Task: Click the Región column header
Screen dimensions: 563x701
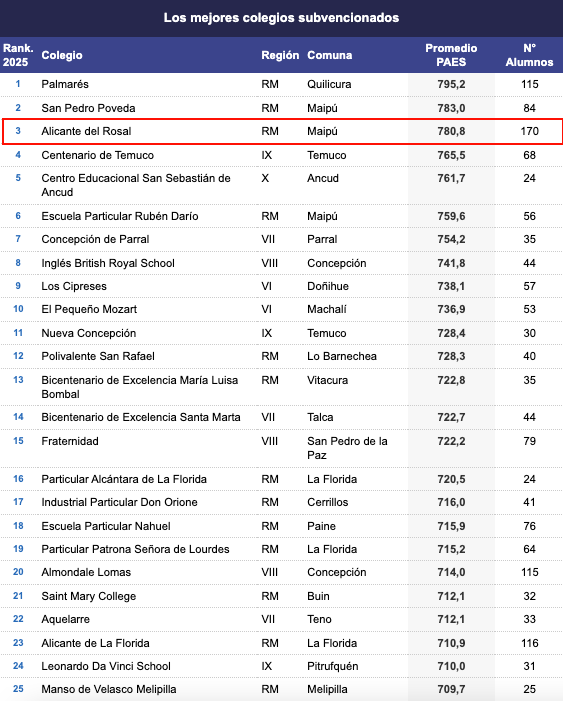Action: [280, 55]
